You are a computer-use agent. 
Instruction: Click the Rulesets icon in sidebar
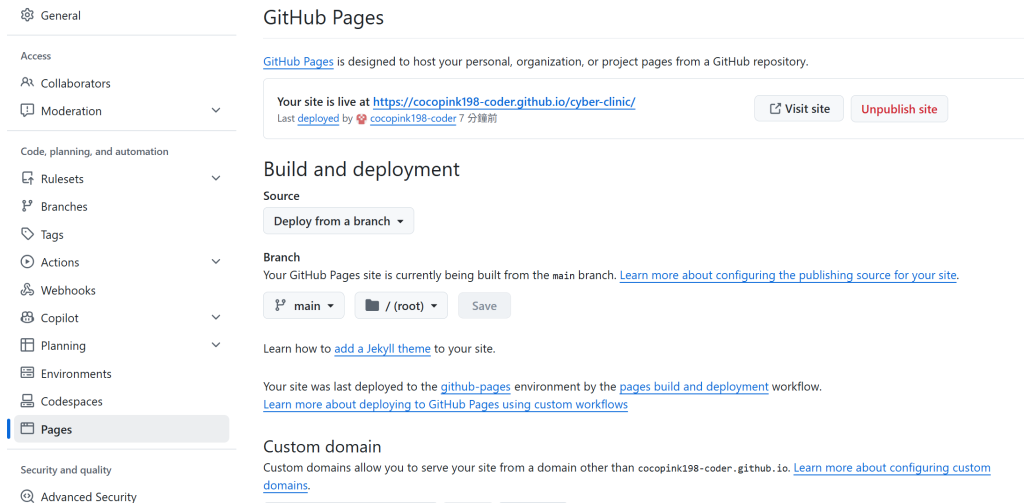point(27,178)
